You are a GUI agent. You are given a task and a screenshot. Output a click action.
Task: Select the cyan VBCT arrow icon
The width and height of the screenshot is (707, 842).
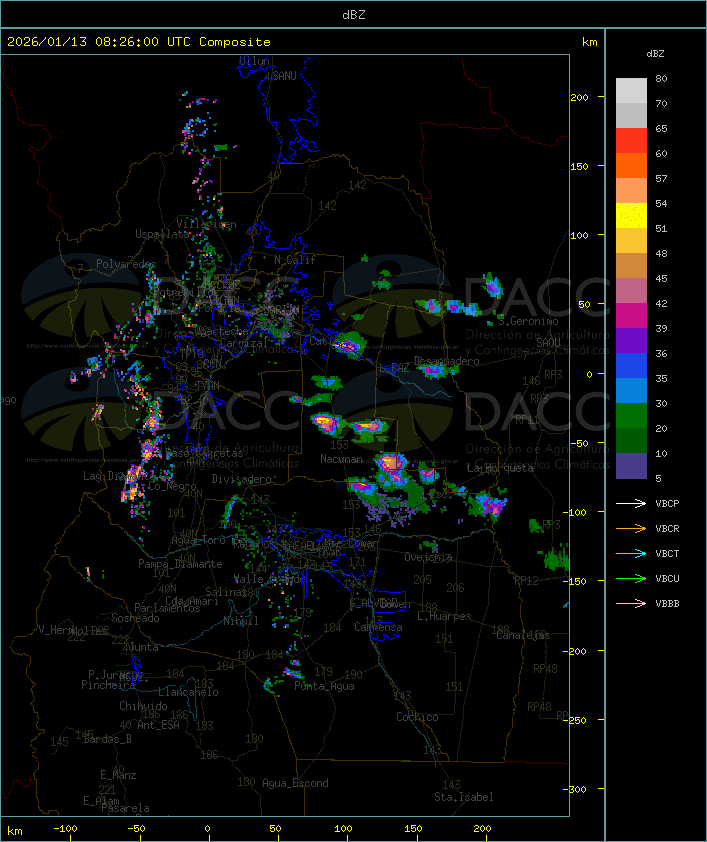pos(632,553)
